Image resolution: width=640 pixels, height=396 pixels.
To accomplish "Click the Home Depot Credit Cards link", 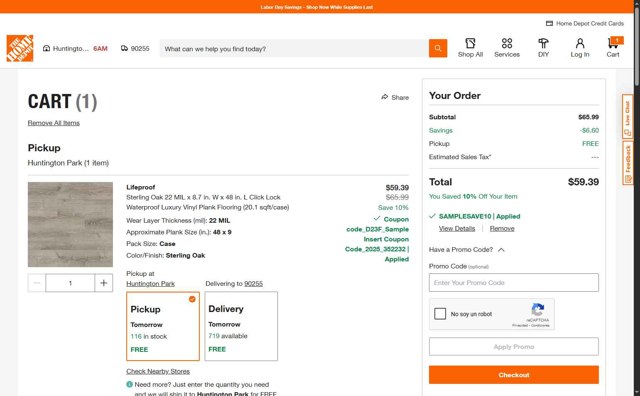I will [x=585, y=24].
